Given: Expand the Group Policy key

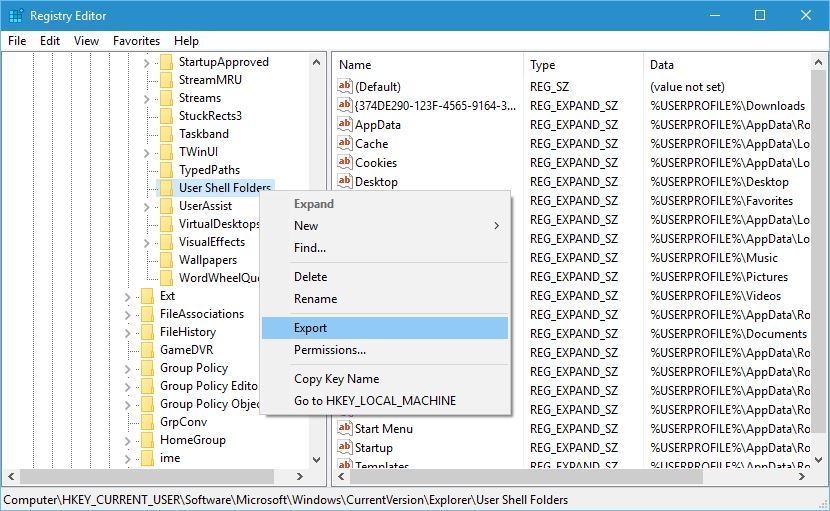Looking at the screenshot, I should (128, 369).
